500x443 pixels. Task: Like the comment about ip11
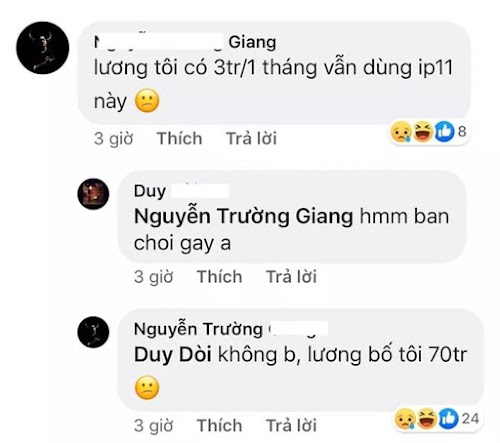coord(180,138)
